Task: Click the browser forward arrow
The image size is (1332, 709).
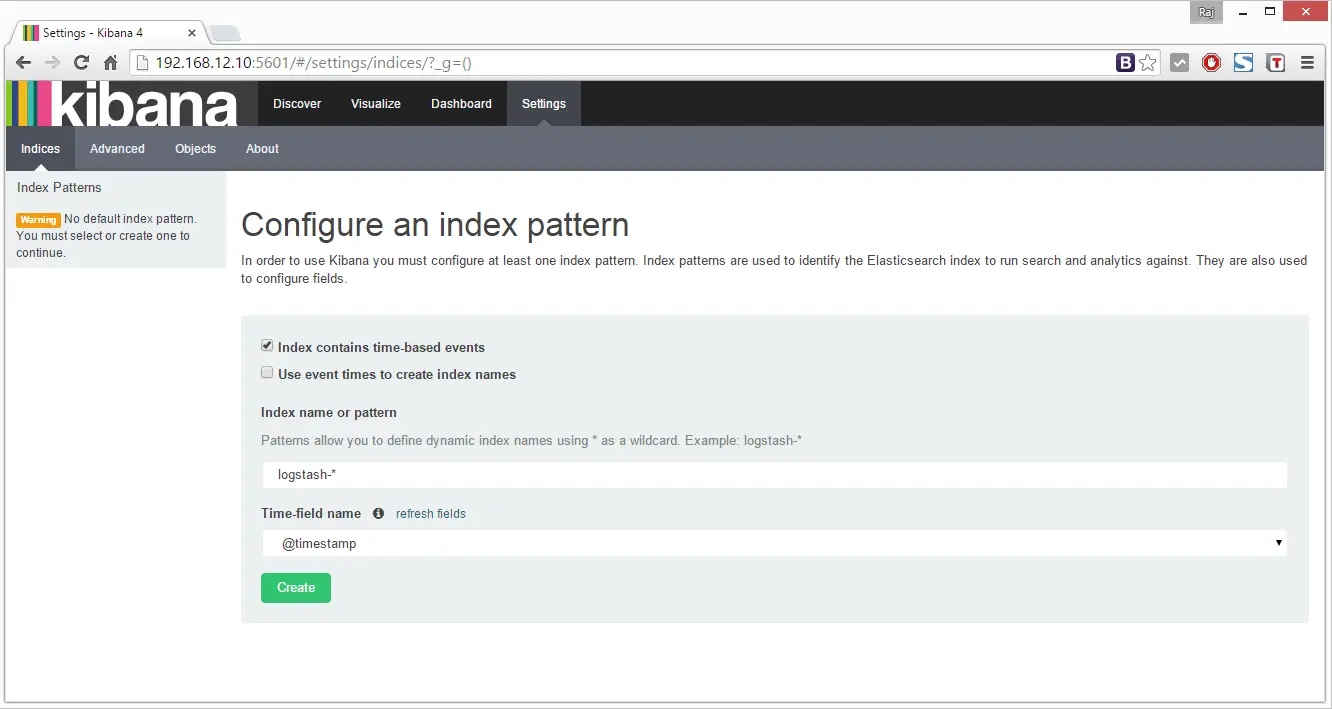Action: pyautogui.click(x=53, y=63)
